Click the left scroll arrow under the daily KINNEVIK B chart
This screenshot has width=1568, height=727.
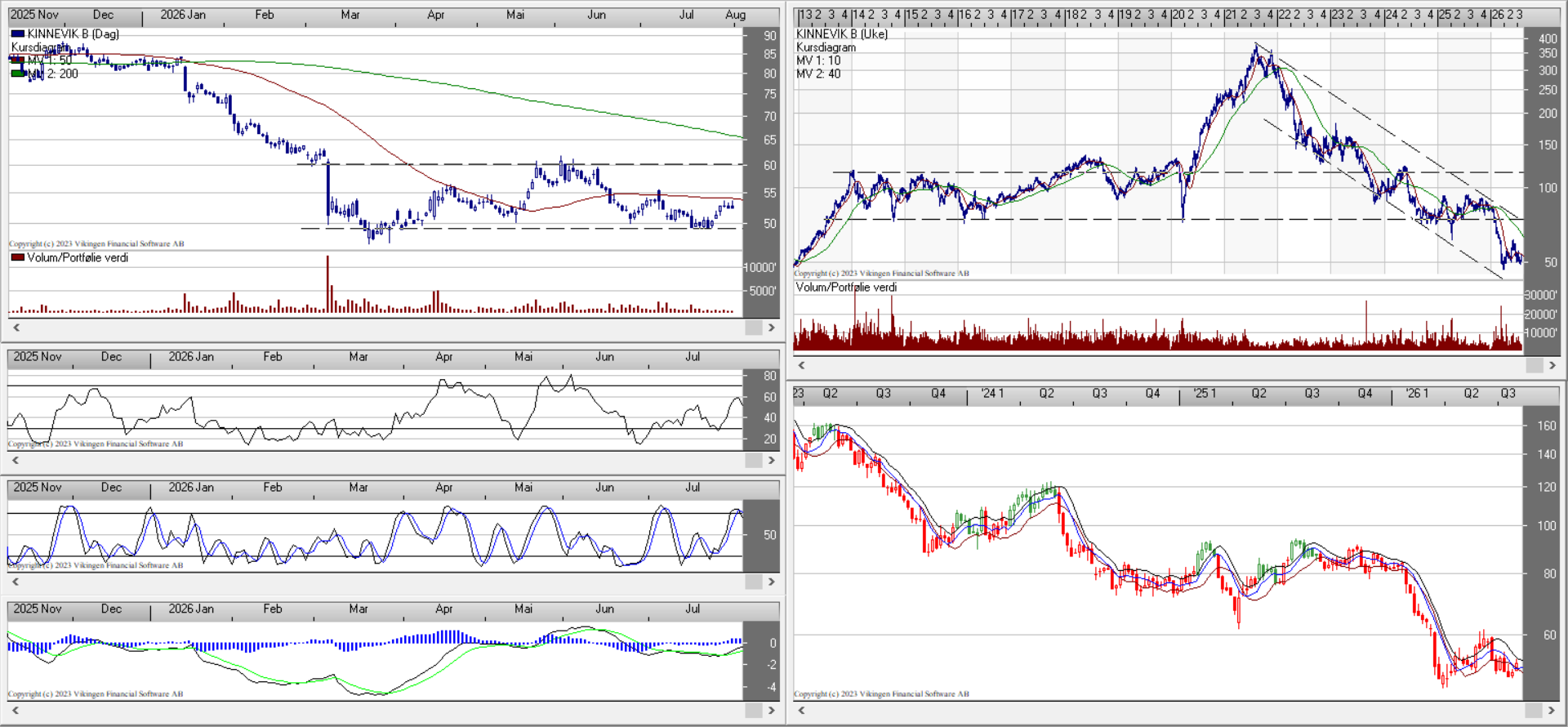(16, 328)
